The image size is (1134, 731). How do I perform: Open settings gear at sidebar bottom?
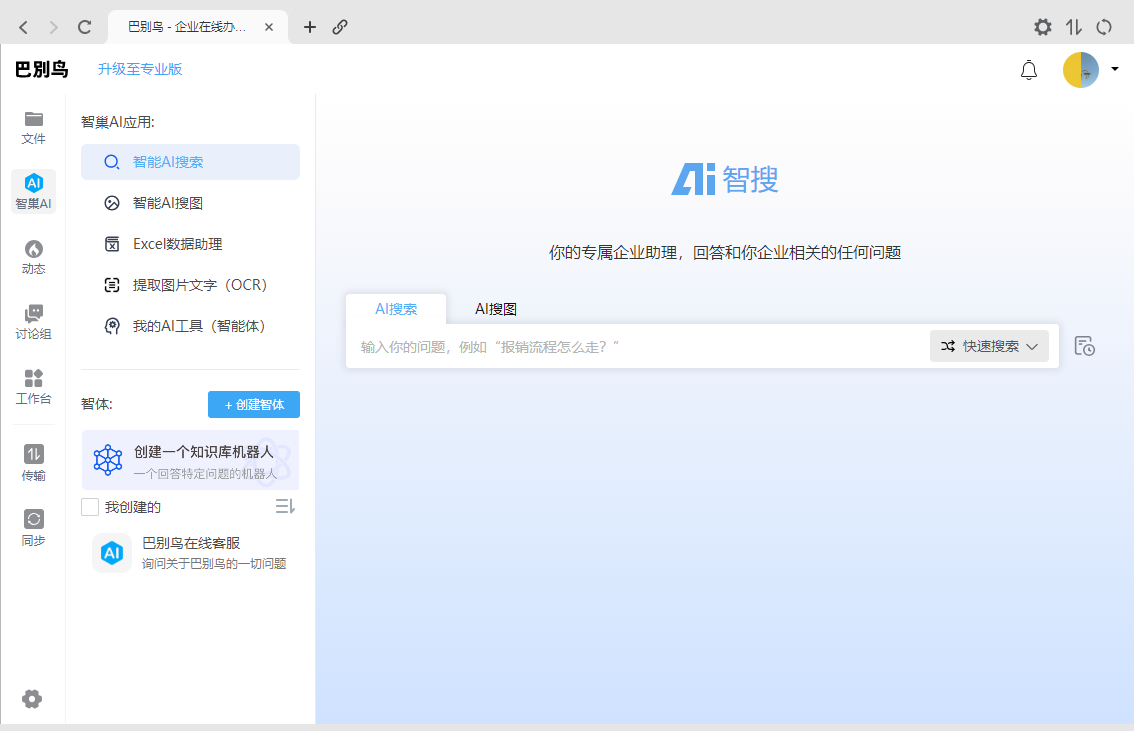point(32,698)
